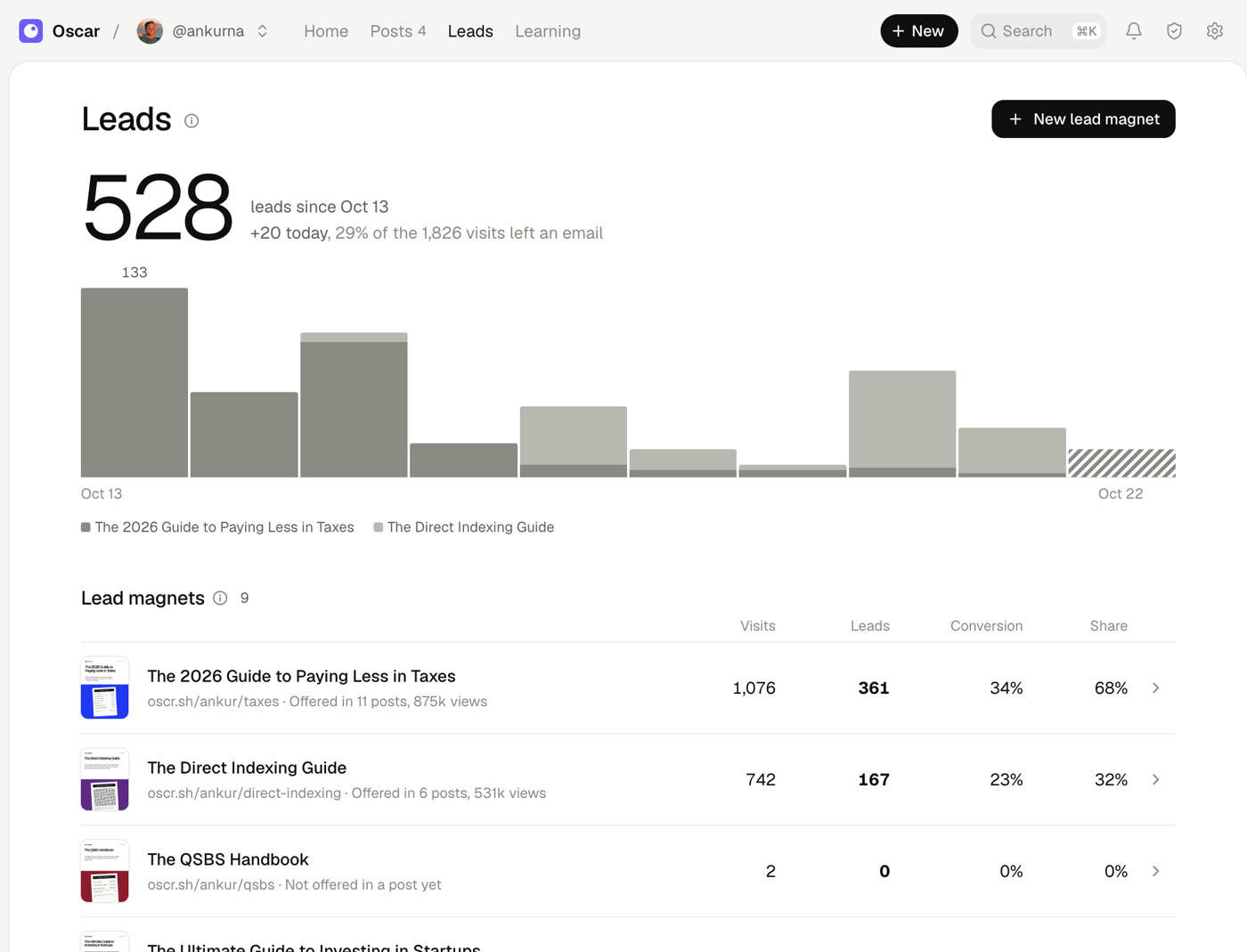This screenshot has width=1247, height=952.
Task: Open the notifications bell
Action: [1134, 31]
